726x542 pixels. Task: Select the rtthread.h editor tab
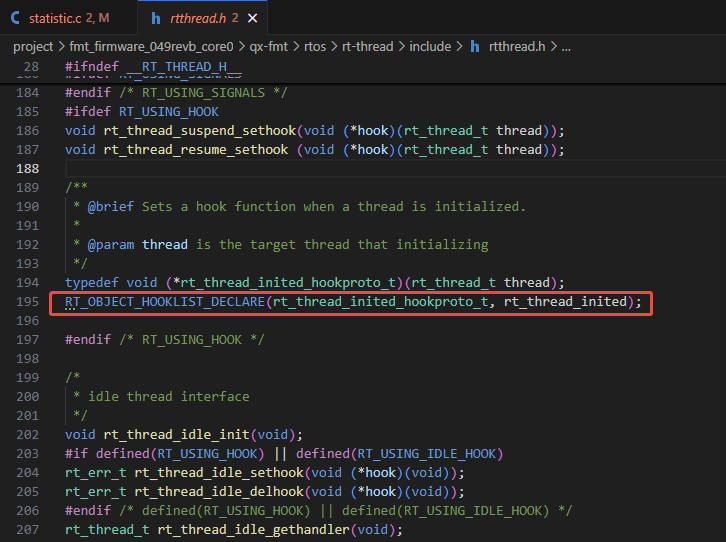coord(202,18)
